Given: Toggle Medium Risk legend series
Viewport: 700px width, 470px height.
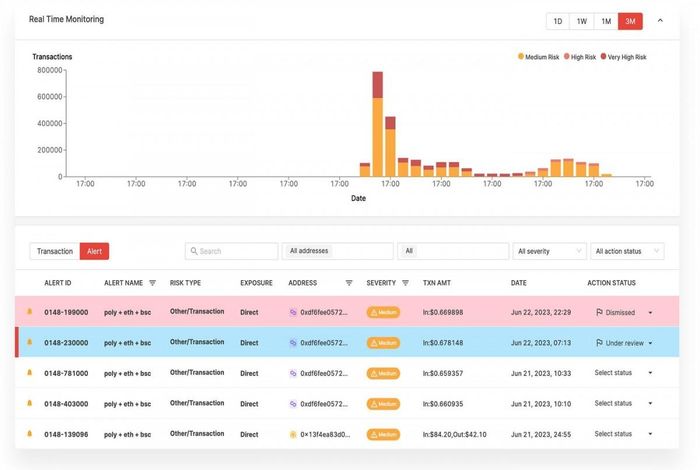Looking at the screenshot, I should point(538,57).
